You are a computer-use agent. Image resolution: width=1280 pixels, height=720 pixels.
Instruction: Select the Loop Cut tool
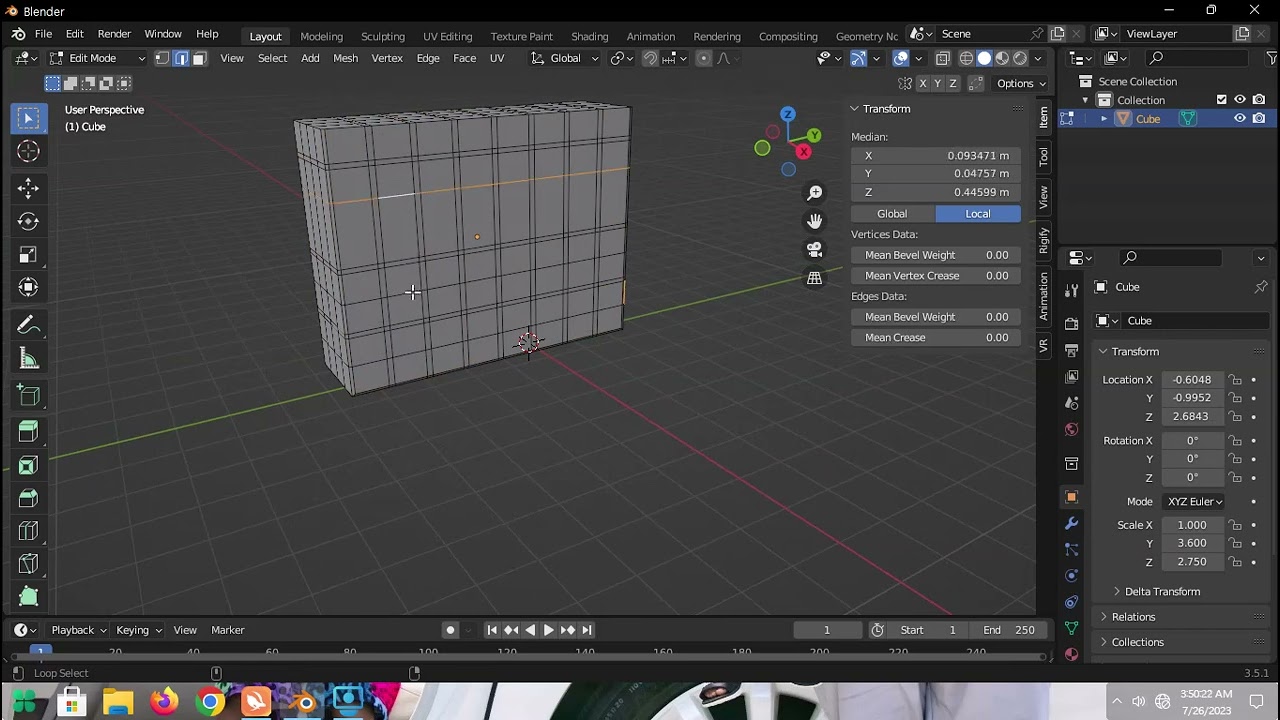point(28,531)
